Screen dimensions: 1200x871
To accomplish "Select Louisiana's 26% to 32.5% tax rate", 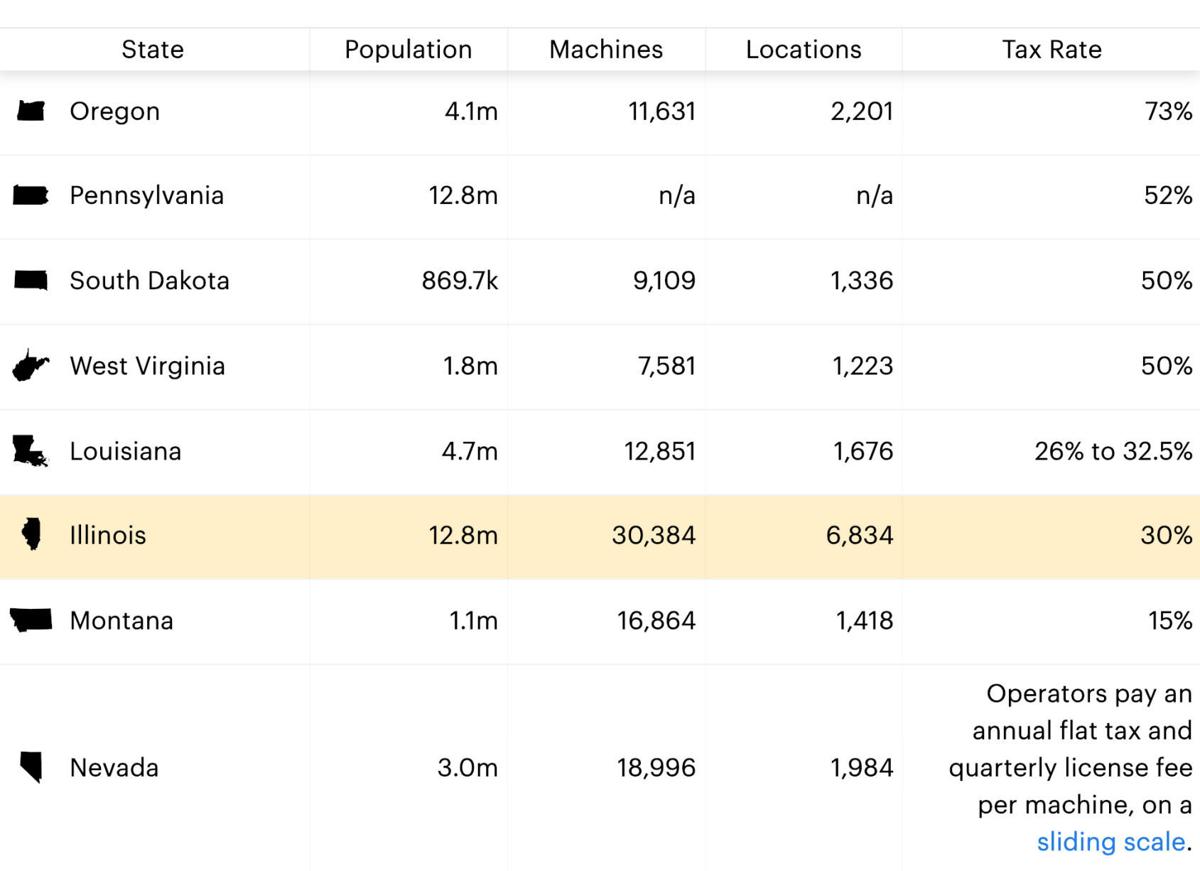I will click(1113, 452).
